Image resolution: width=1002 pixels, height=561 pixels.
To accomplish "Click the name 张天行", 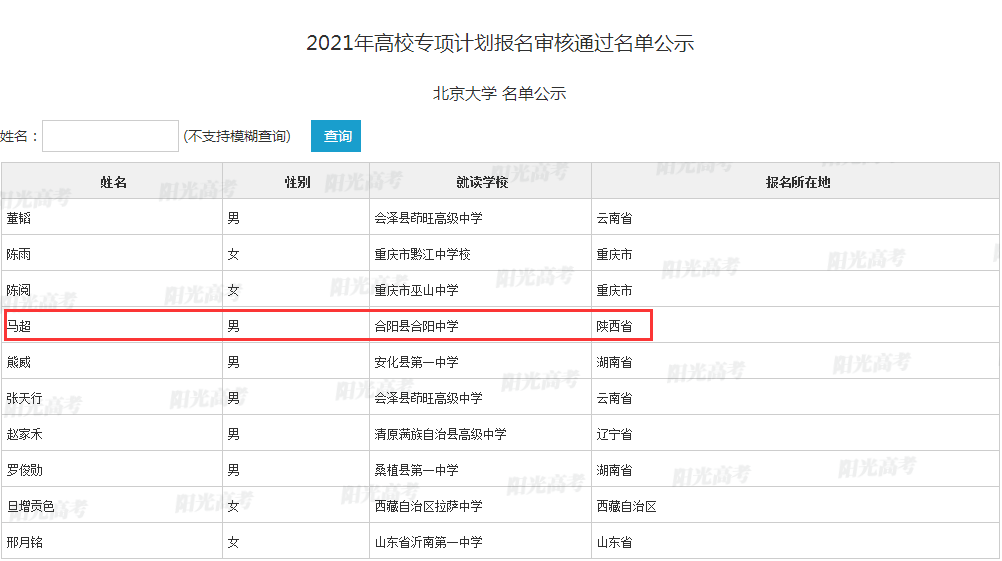I will point(24,398).
